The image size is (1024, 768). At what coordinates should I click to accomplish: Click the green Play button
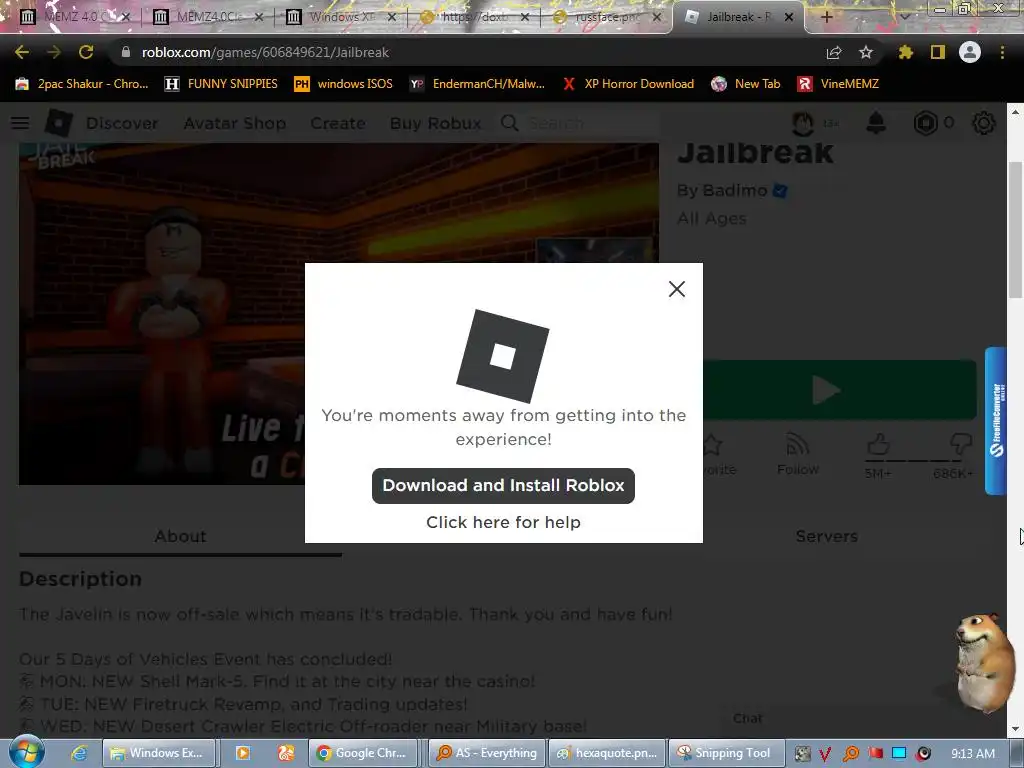(839, 390)
